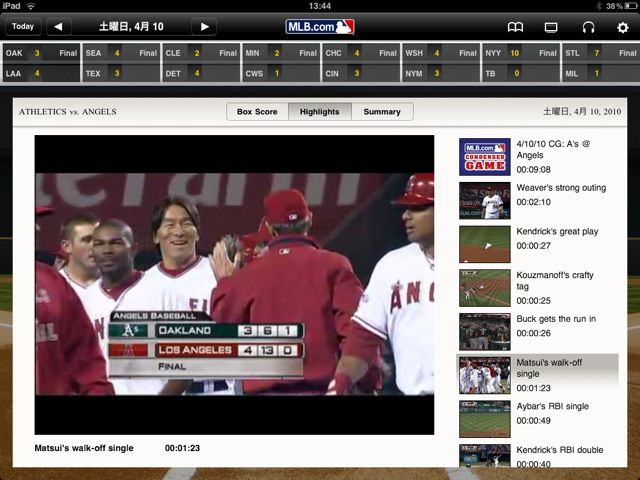Tap 'ATHLETICS vs. ANGELS' header text
The height and width of the screenshot is (480, 640).
tap(68, 111)
